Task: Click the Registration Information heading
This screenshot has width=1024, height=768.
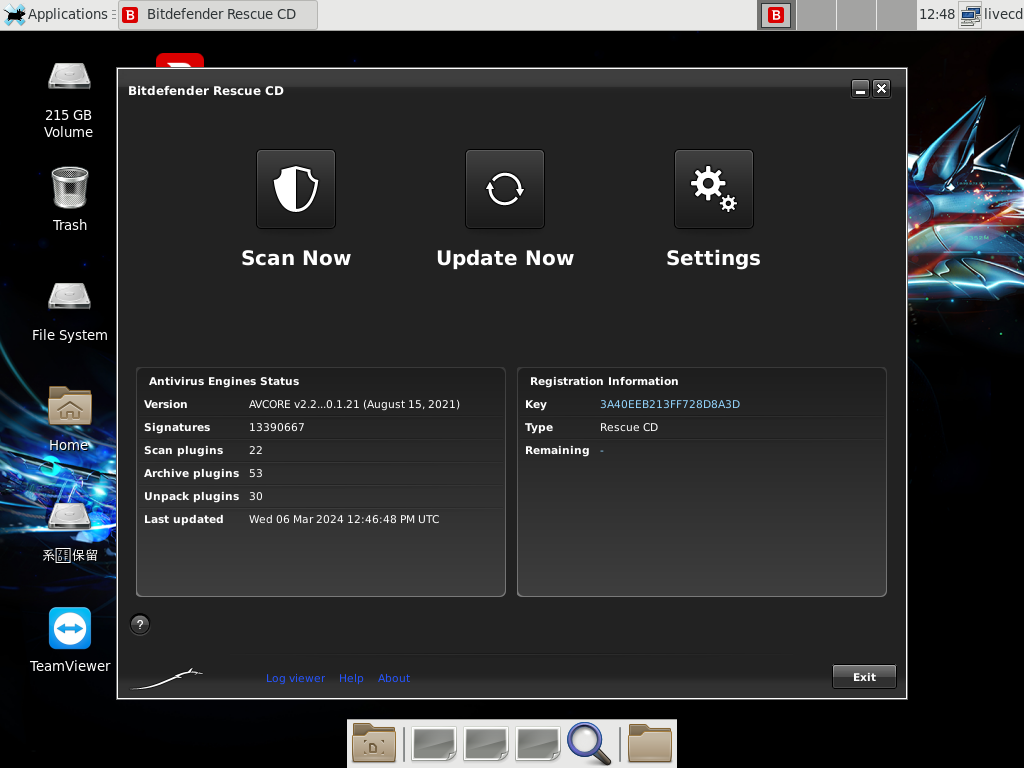Action: 604,381
